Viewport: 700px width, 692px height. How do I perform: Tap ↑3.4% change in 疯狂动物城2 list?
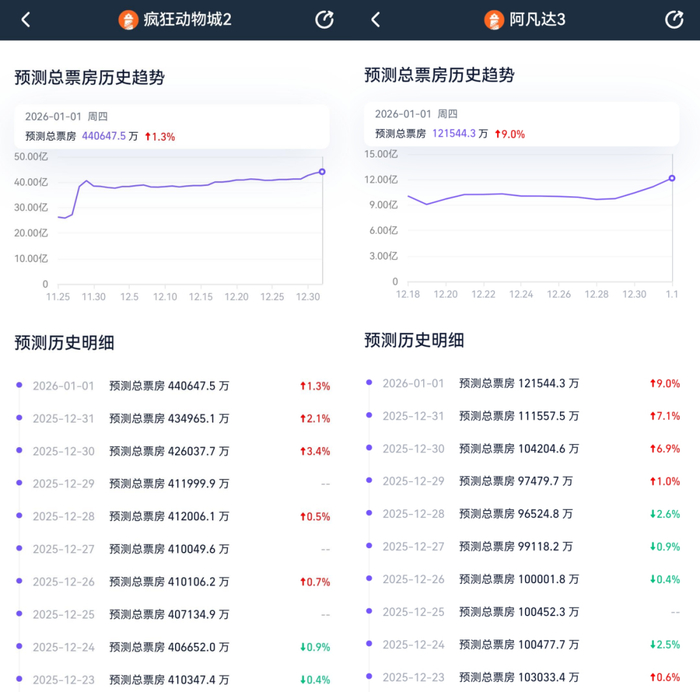(315, 451)
